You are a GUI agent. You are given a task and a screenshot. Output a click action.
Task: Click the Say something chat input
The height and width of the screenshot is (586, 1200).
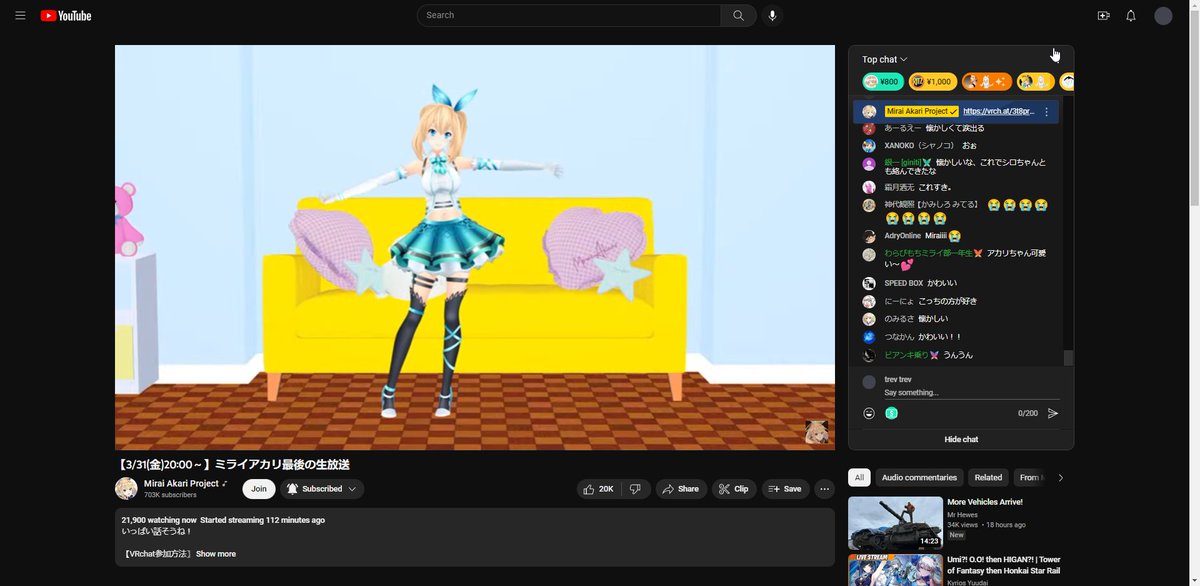tap(971, 393)
